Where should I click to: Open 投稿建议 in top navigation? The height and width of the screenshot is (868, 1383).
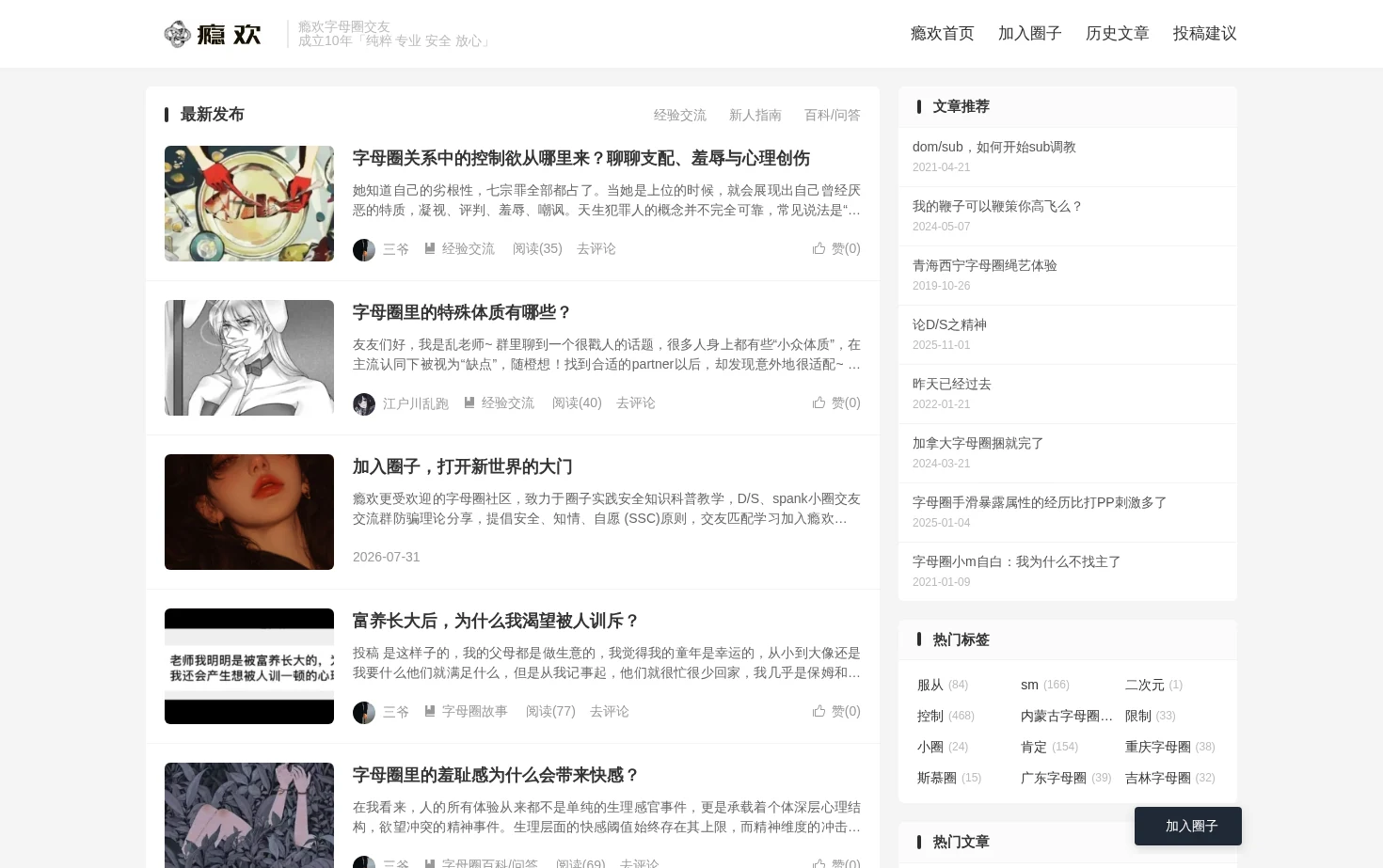(x=1204, y=34)
